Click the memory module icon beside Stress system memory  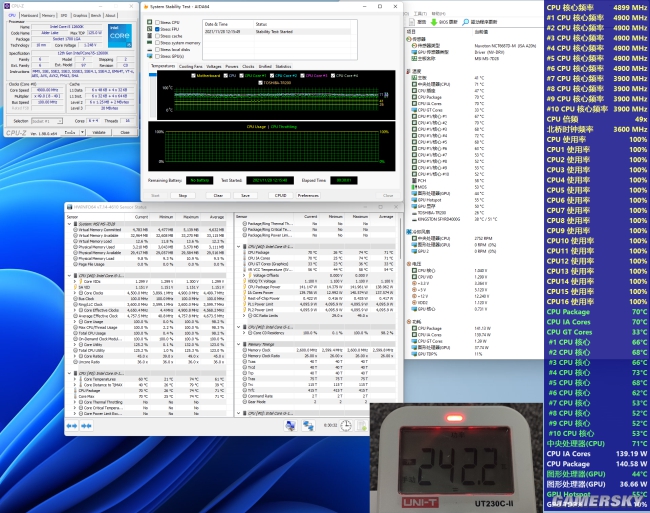tap(150, 43)
